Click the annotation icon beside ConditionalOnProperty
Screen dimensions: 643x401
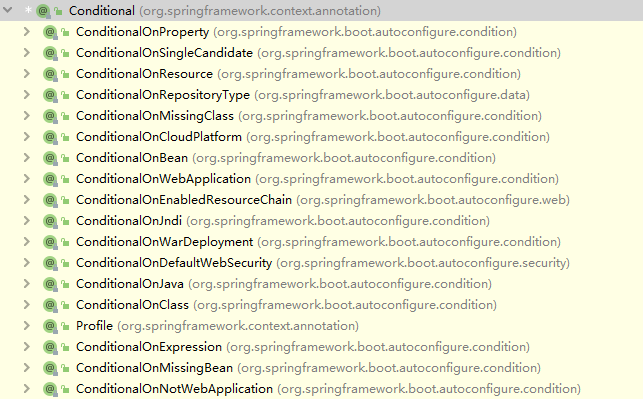tap(50, 32)
